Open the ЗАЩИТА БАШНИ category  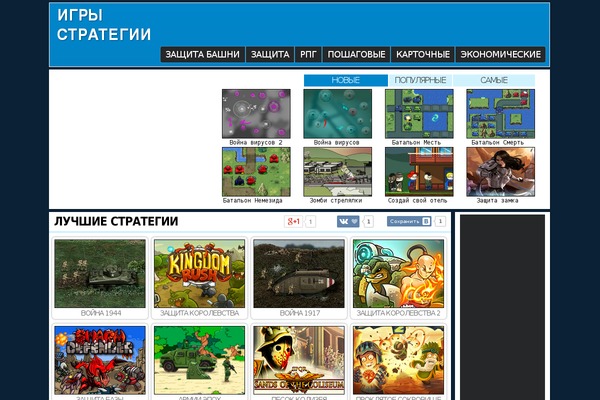click(202, 54)
